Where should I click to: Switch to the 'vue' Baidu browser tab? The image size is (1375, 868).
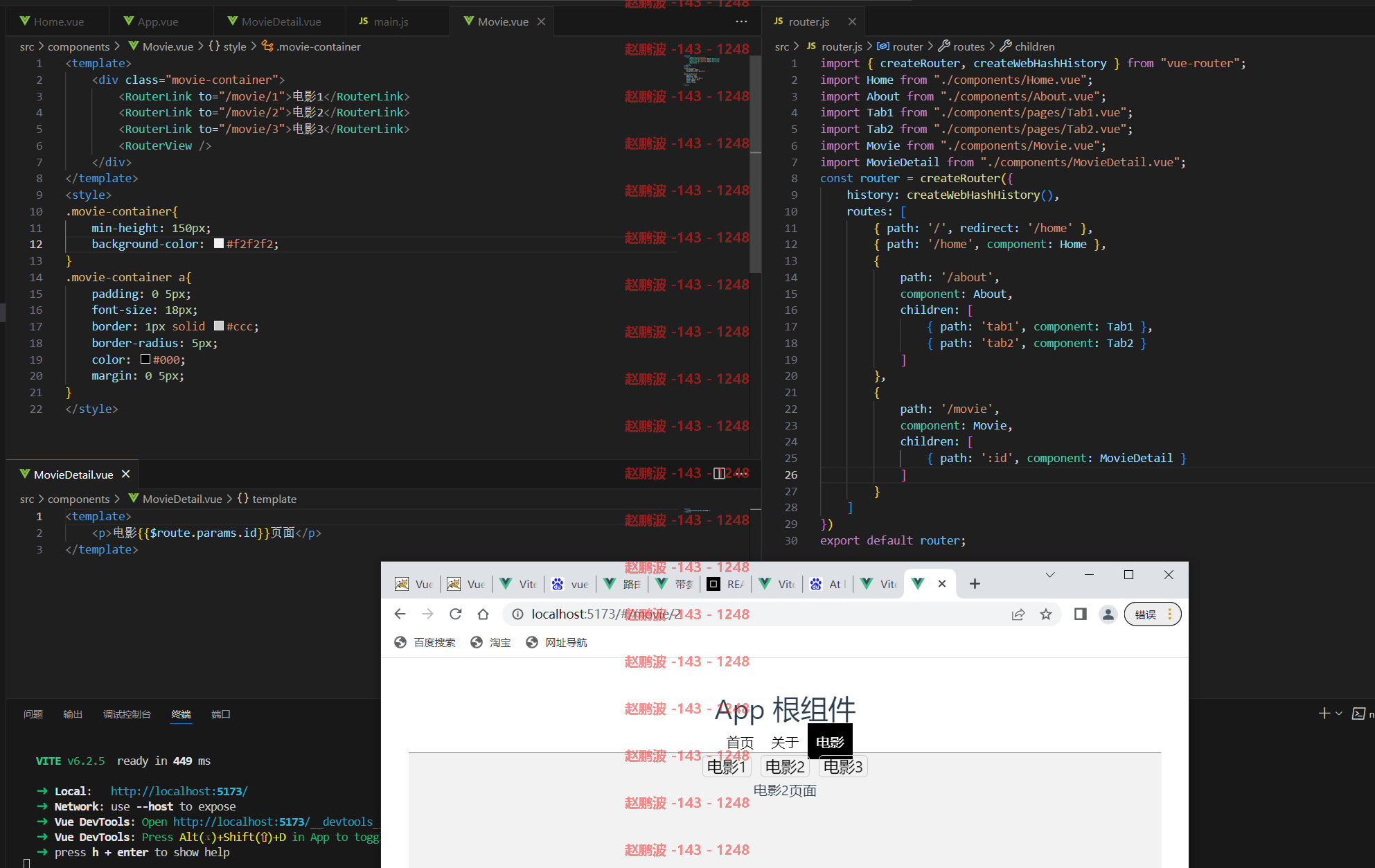[x=570, y=584]
